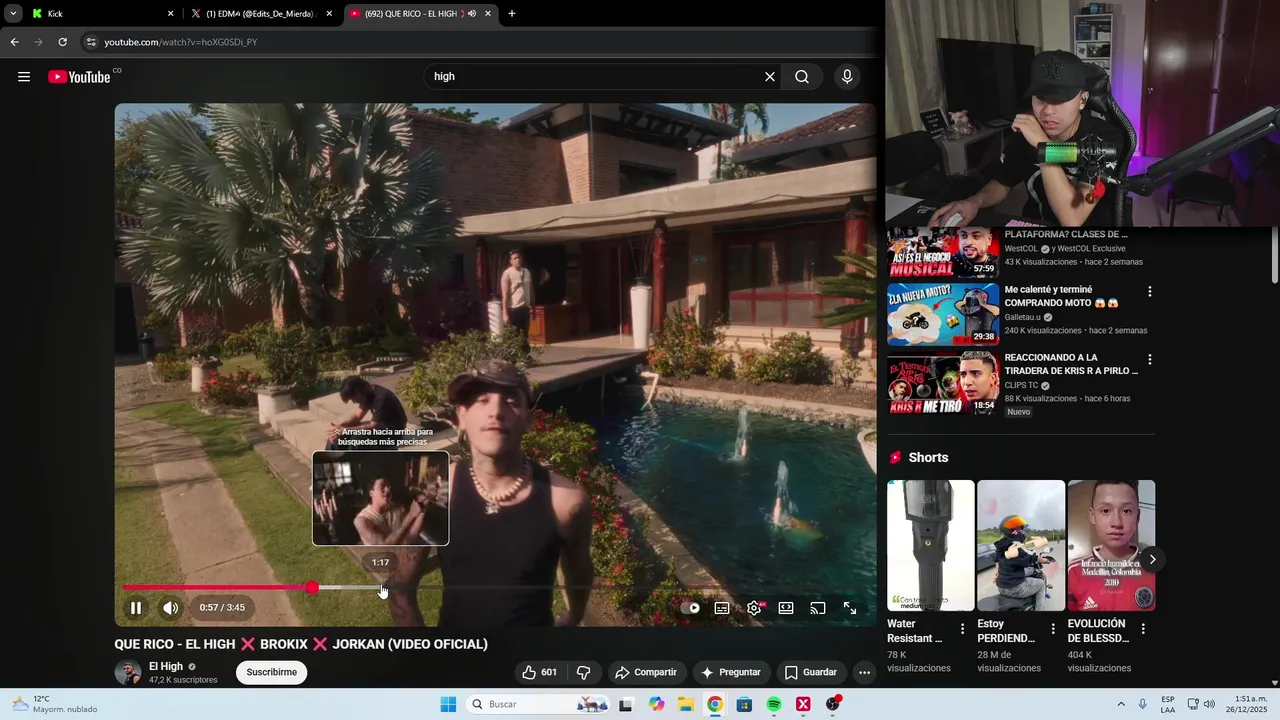Open options for Estoy PERDIEND short
The image size is (1280, 720).
(x=1052, y=629)
